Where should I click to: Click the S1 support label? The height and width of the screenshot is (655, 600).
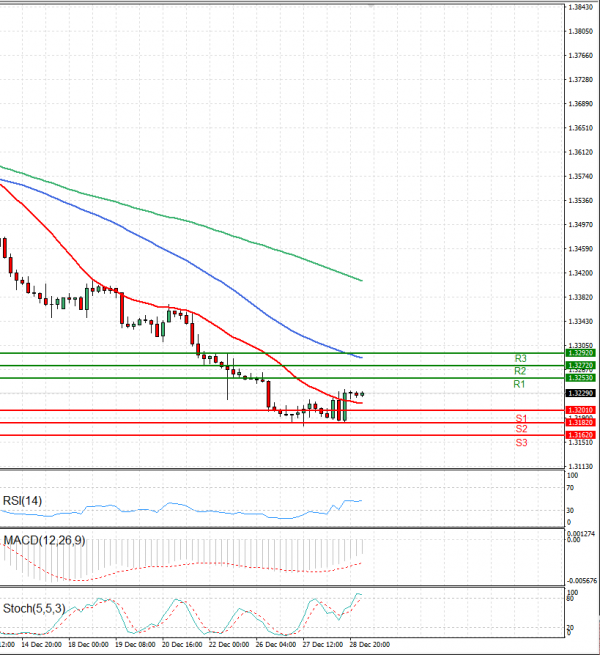click(x=521, y=418)
